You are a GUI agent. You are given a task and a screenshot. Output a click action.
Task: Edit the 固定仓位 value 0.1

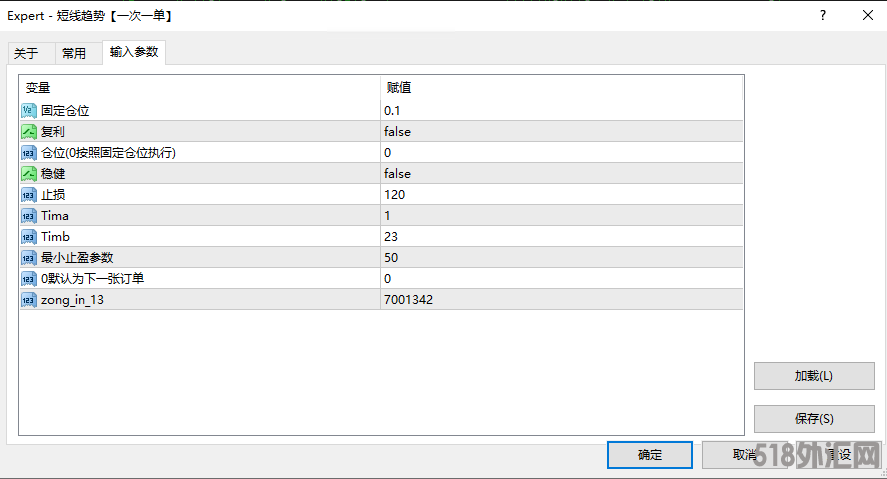[x=392, y=111]
